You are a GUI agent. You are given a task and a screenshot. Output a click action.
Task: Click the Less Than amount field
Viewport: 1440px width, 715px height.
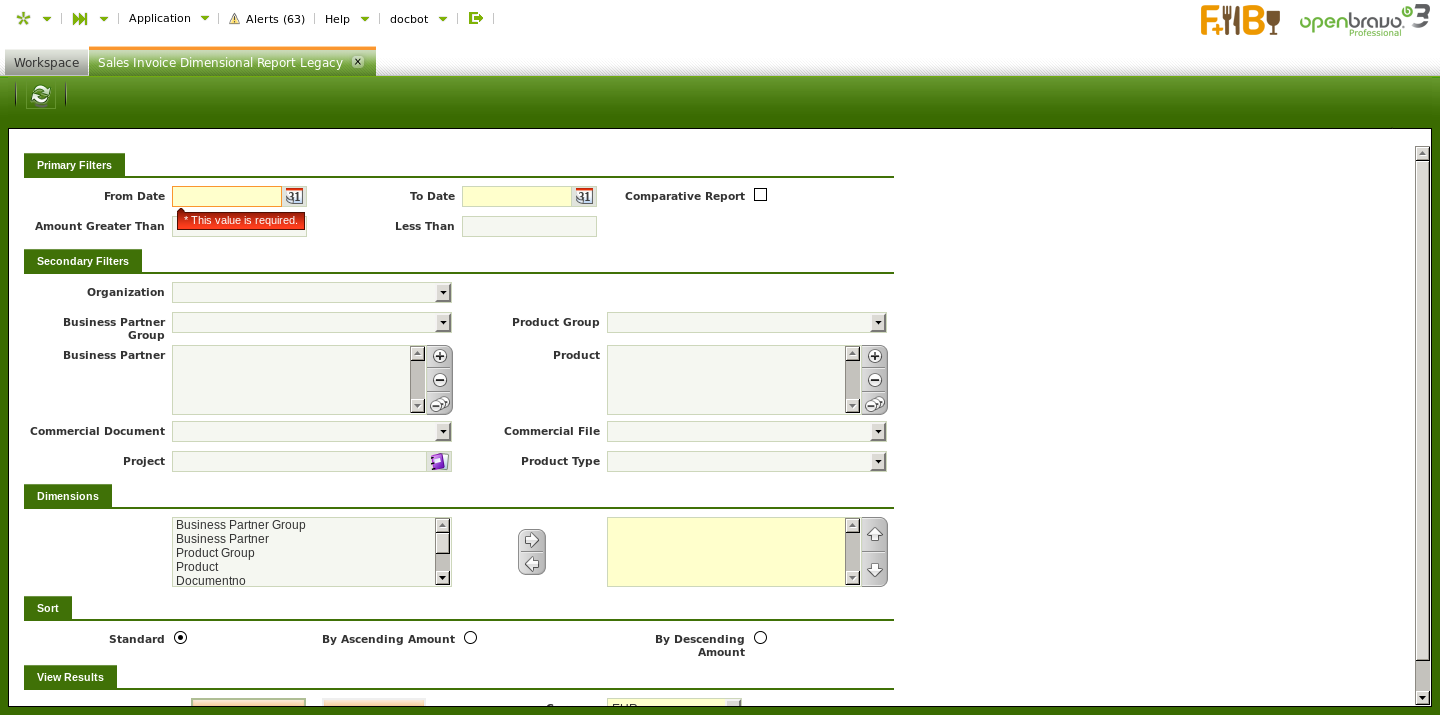(x=529, y=227)
